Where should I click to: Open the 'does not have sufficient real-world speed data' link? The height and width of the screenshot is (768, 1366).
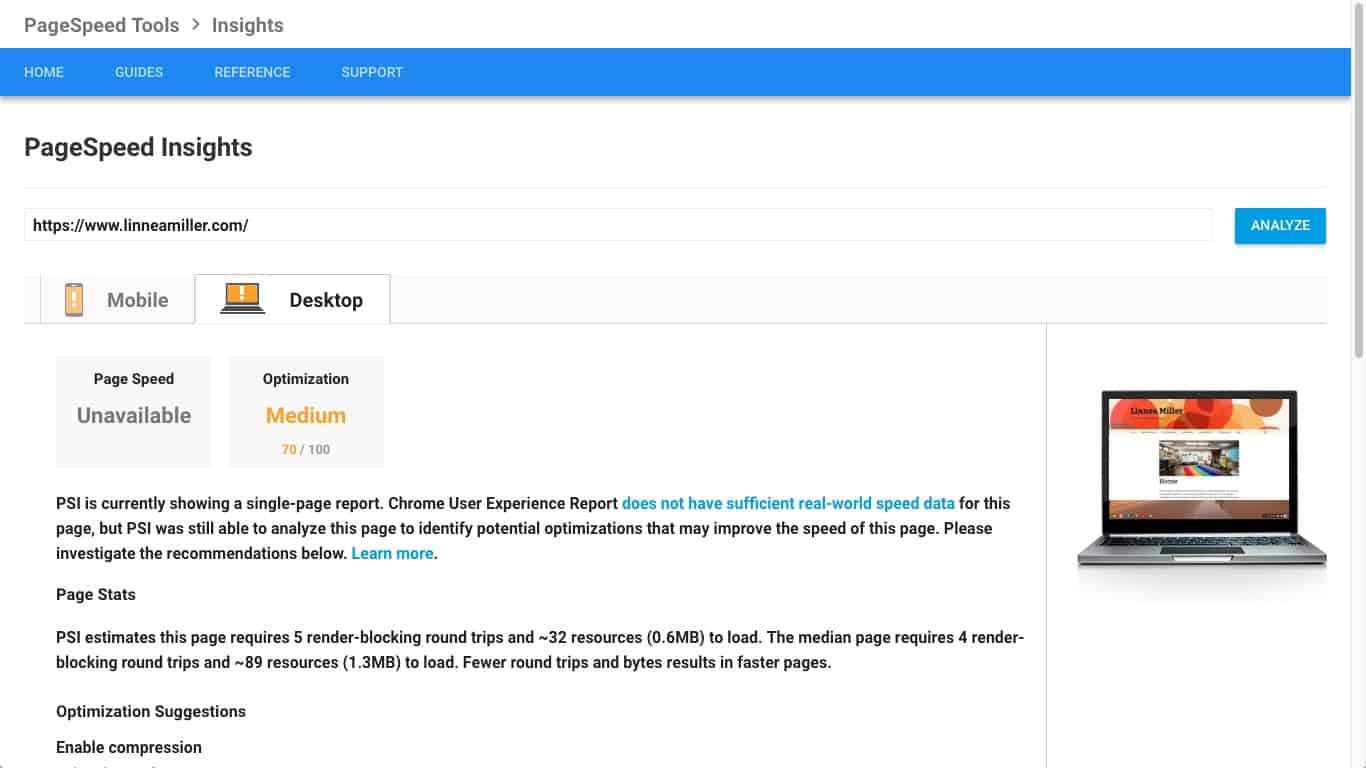pos(788,503)
